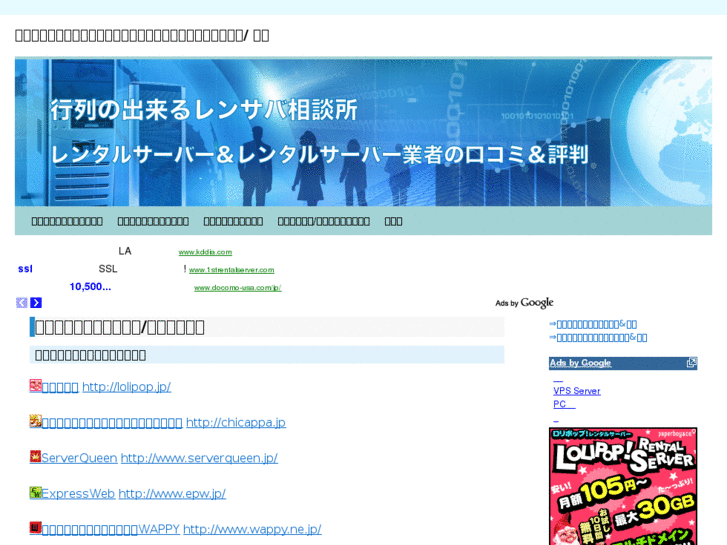727x545 pixels.
Task: Click the Chicappa favicon icon in the list
Action: pos(35,422)
